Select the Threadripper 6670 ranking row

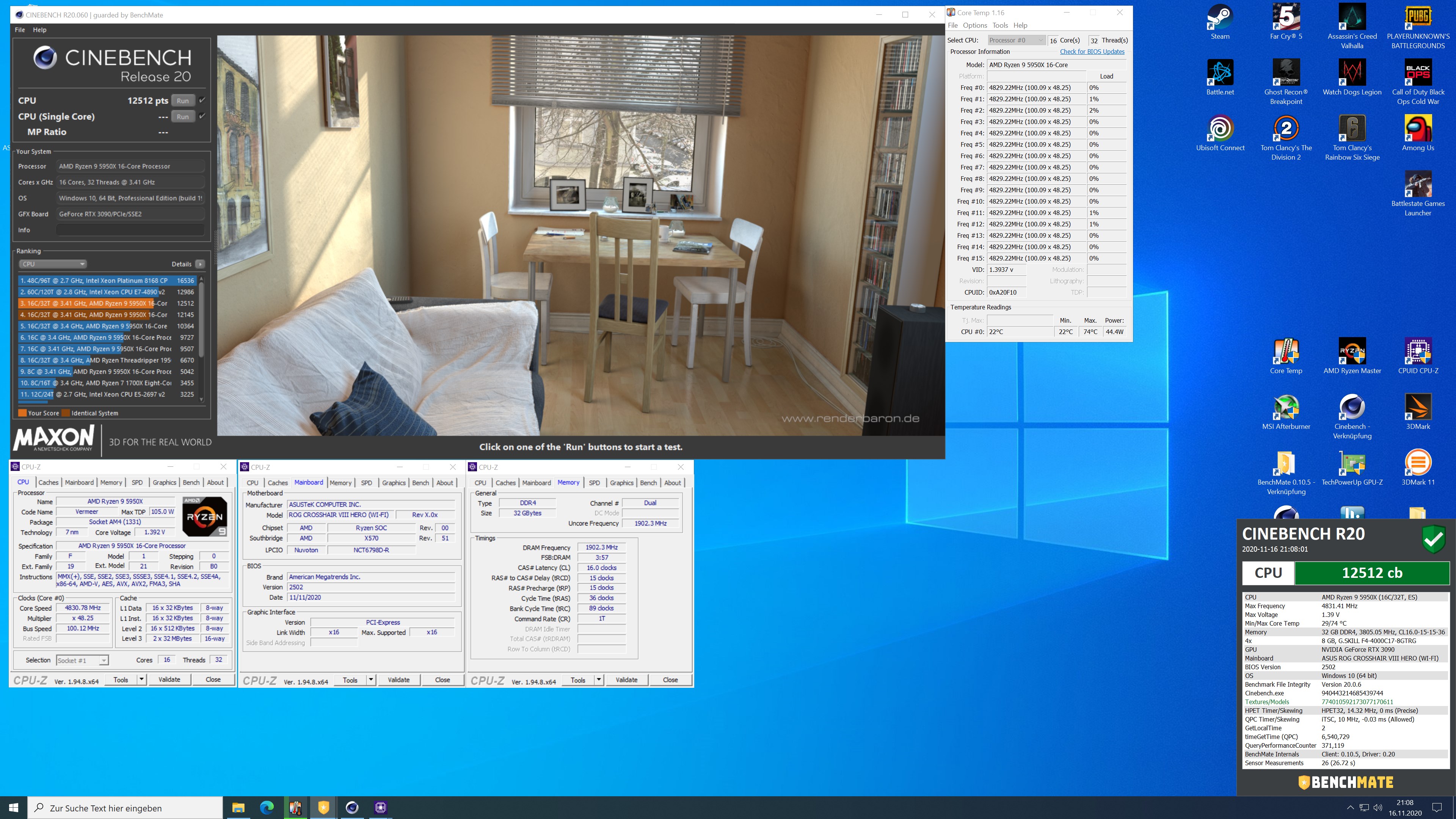[x=107, y=360]
